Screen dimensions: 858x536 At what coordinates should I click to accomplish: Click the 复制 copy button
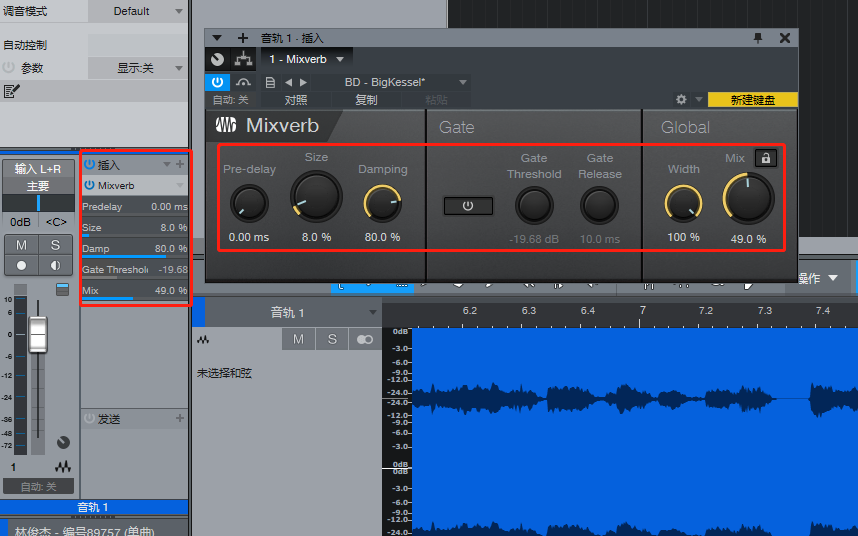point(366,100)
